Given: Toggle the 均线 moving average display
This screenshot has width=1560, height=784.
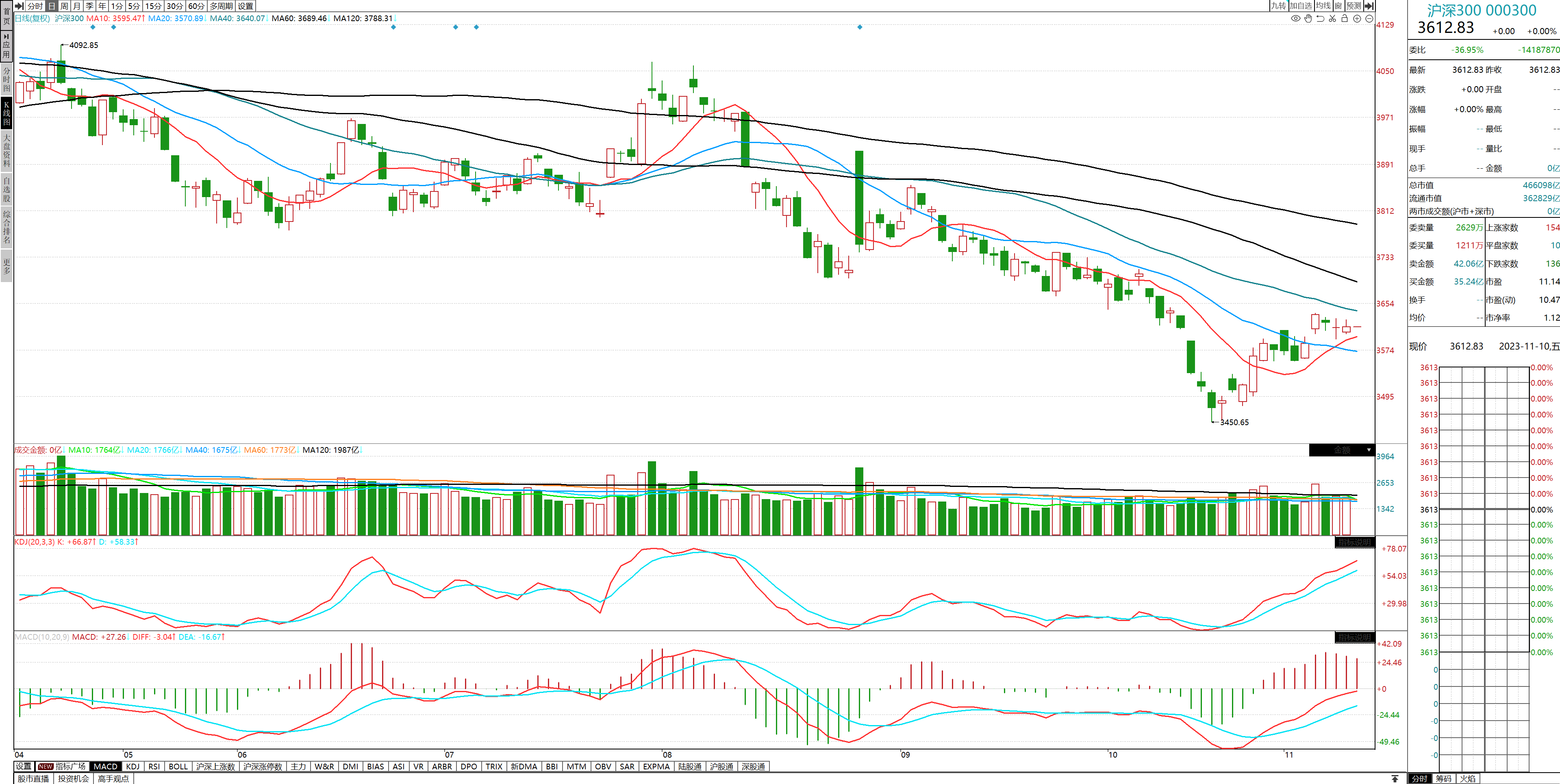Looking at the screenshot, I should point(1323,5).
